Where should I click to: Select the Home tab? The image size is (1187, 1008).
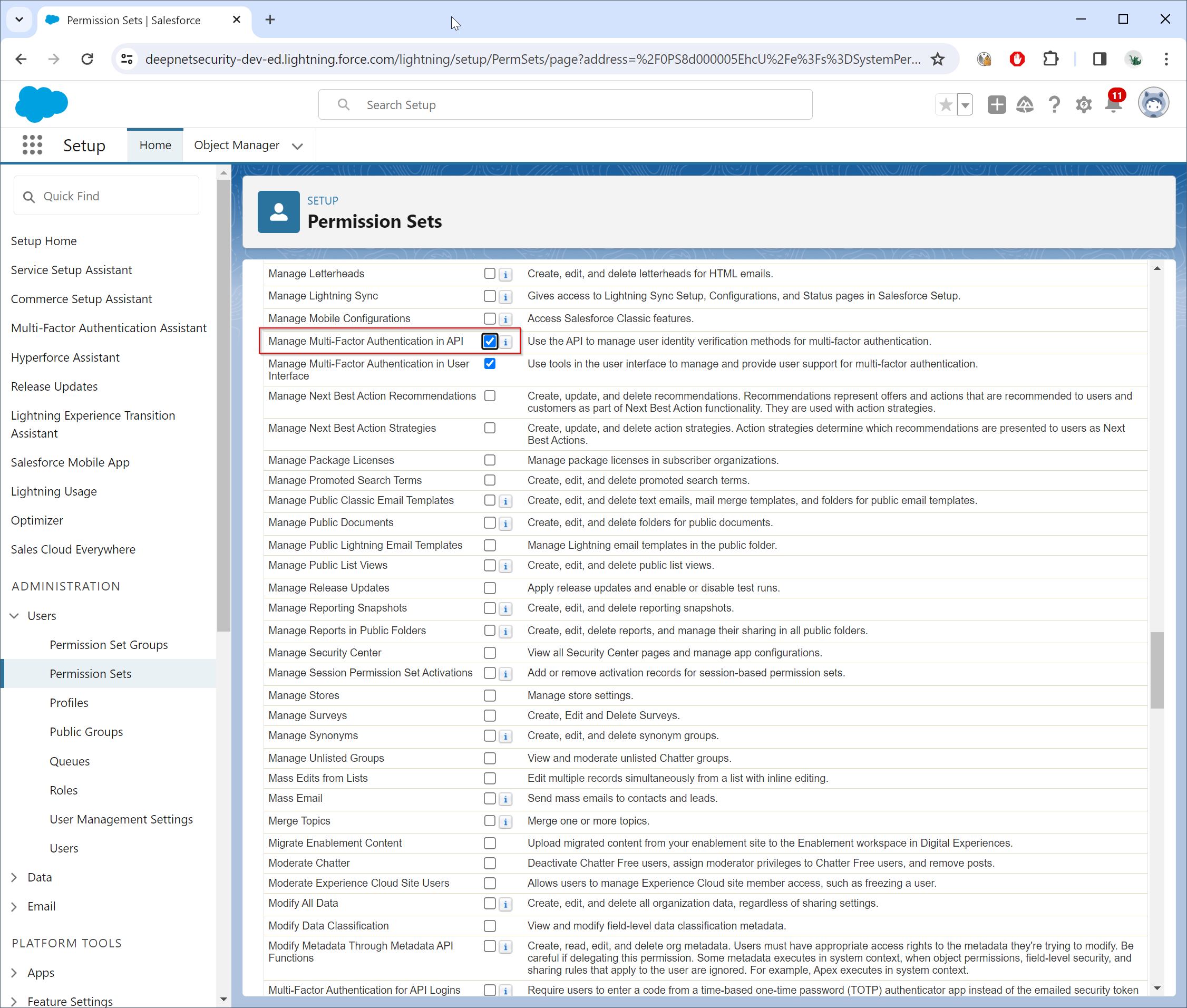point(155,145)
